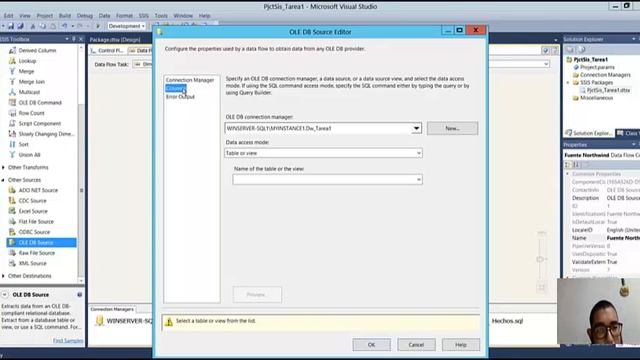Click the Help button
Screen dimensions: 640x360
point(460,345)
